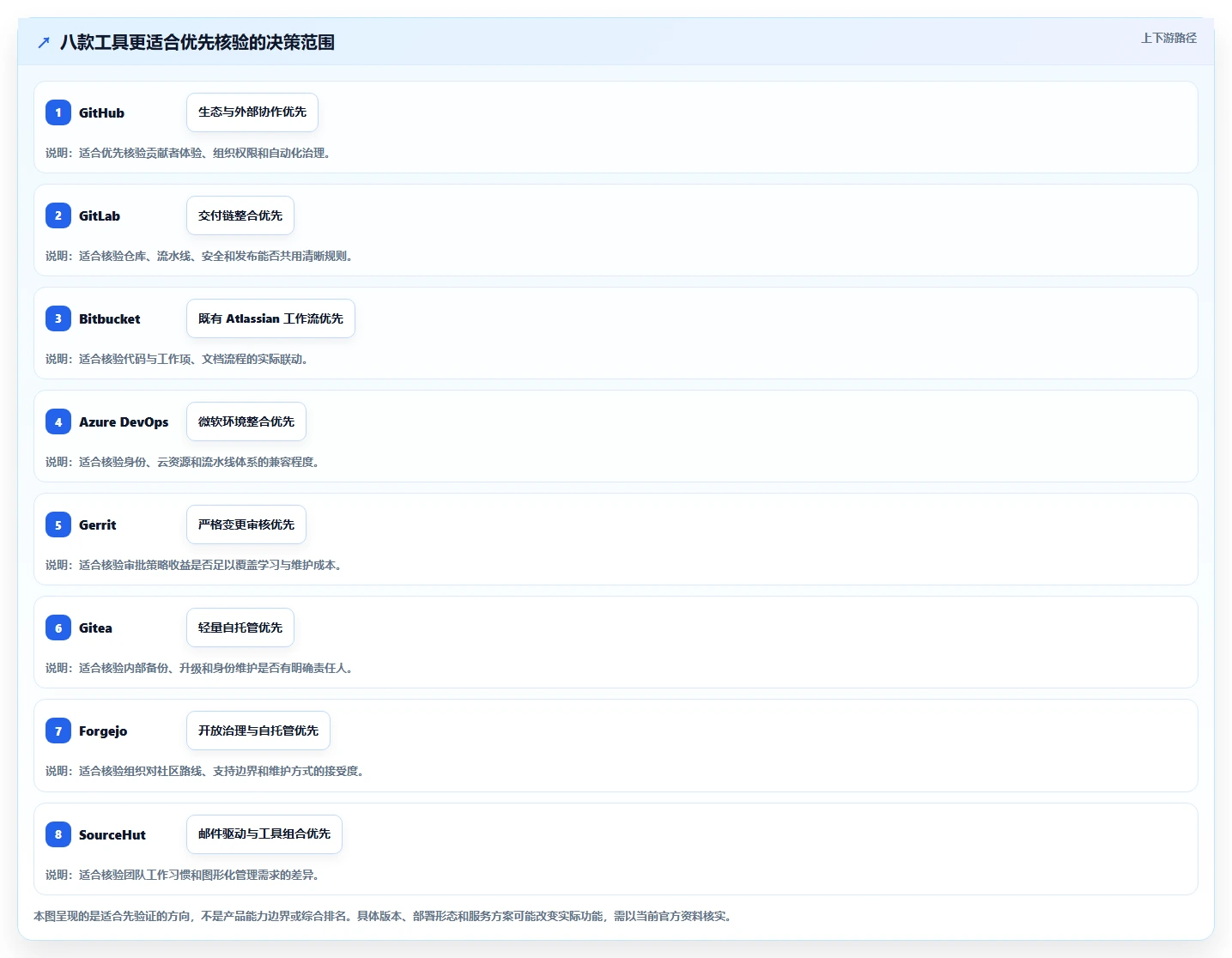Click Azure DevOps note about 身份、云资源
The height and width of the screenshot is (958, 1232).
(x=183, y=462)
